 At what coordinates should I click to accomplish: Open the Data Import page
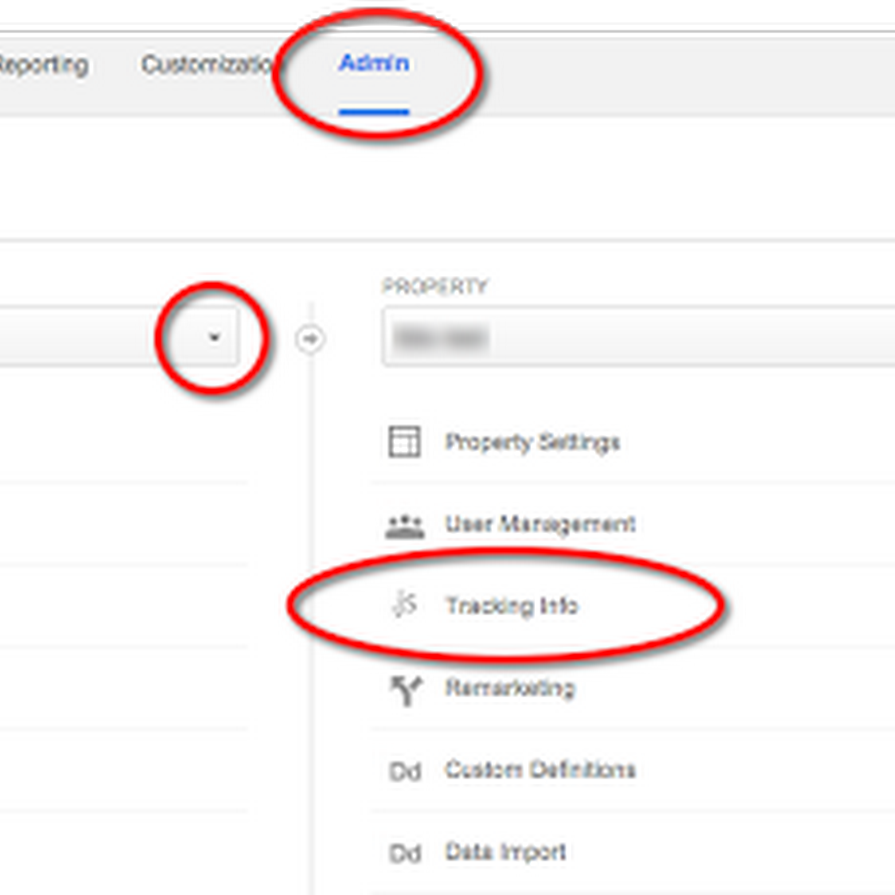[506, 852]
